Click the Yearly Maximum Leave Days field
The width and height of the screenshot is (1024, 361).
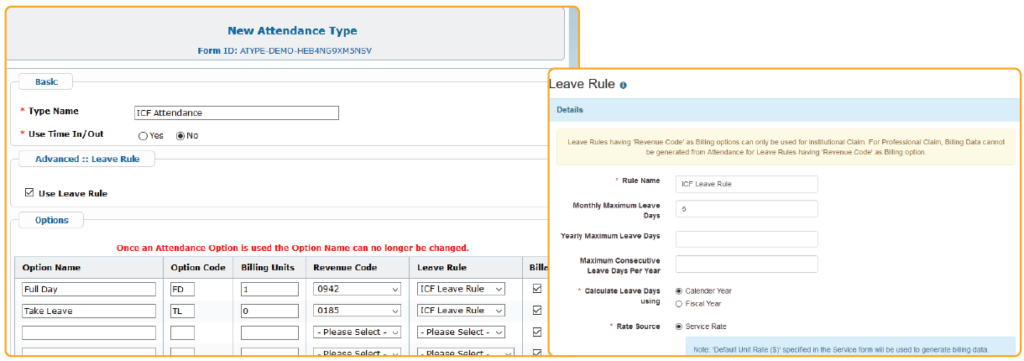[x=746, y=239]
